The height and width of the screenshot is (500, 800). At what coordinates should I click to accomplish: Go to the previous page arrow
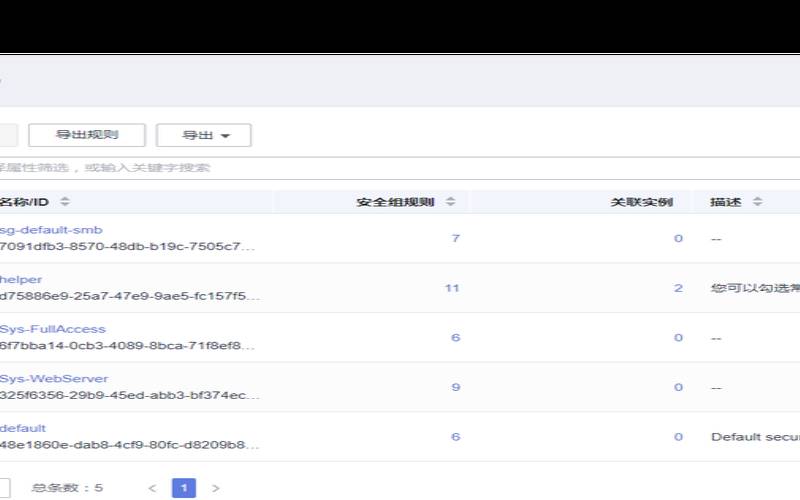152,489
